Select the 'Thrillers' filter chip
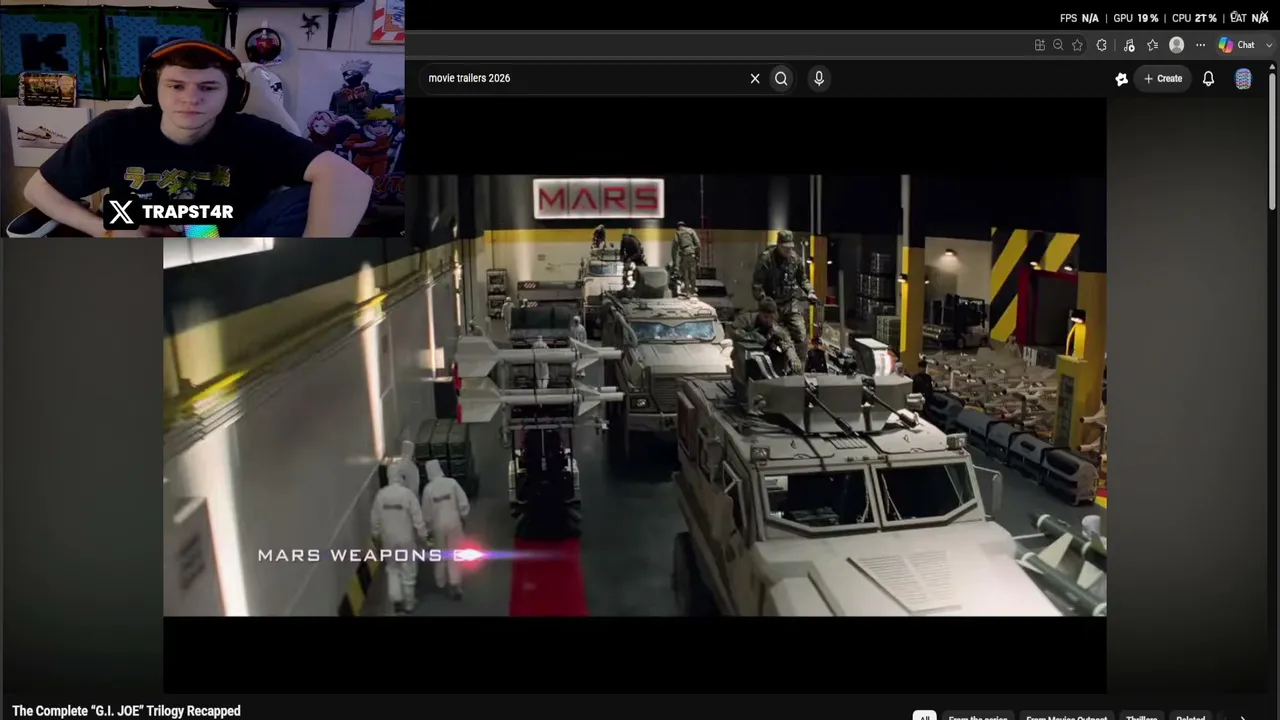Viewport: 1280px width, 720px height. pyautogui.click(x=1141, y=716)
